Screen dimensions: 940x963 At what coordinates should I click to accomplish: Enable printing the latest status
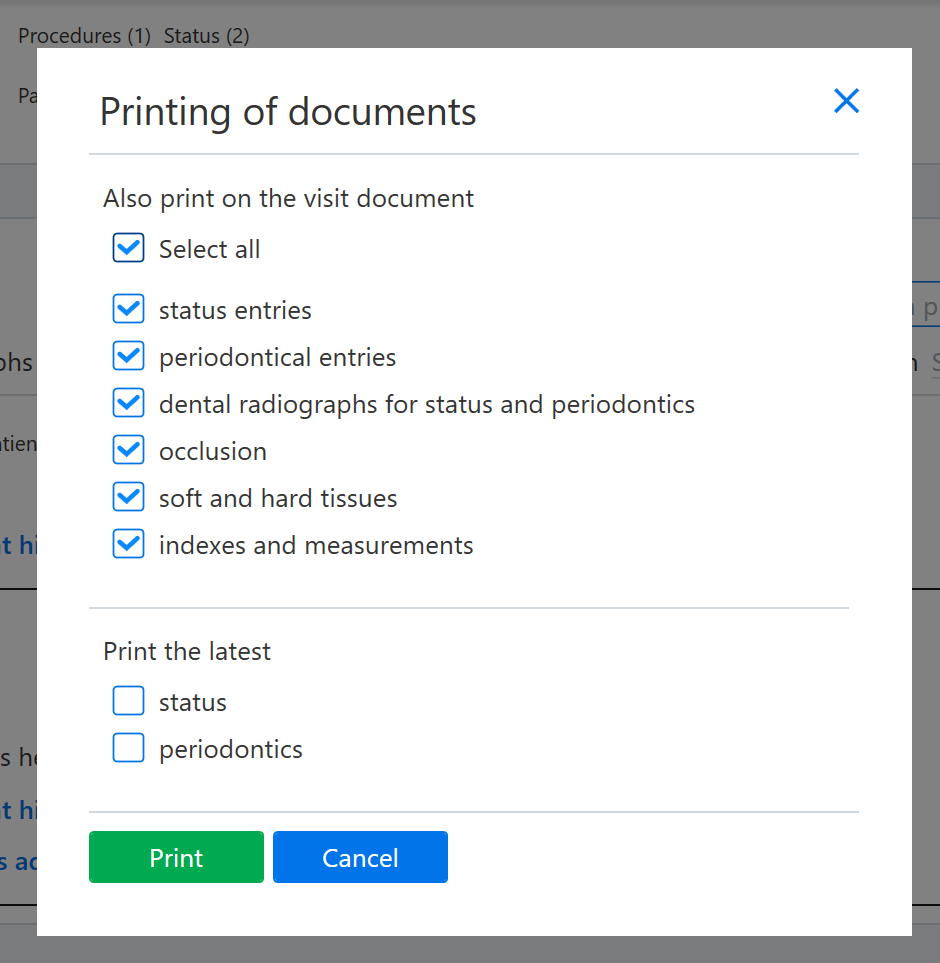coord(128,701)
